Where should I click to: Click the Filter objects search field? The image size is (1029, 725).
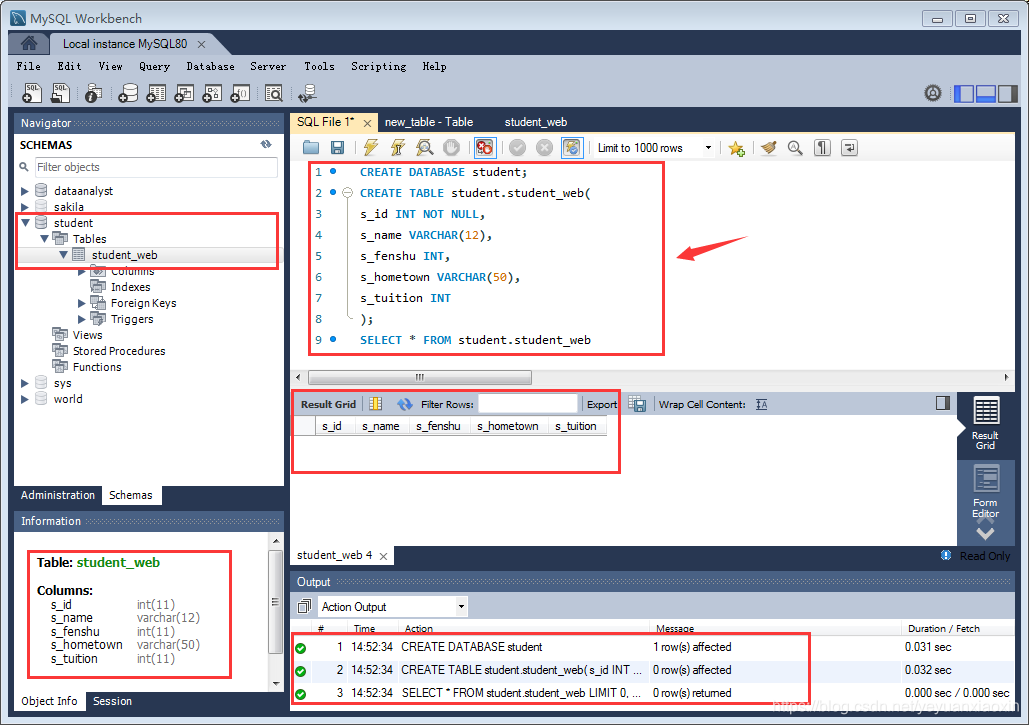pos(156,167)
